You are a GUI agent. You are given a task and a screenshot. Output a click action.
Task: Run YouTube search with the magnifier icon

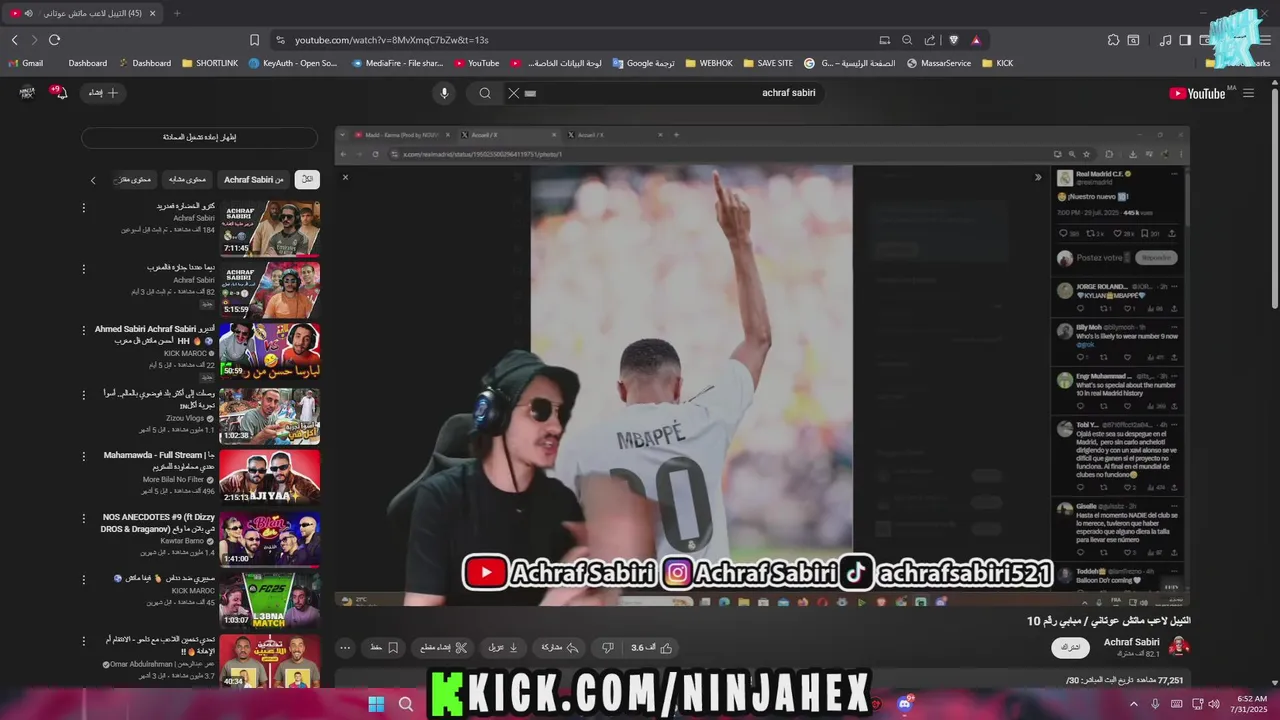485,93
